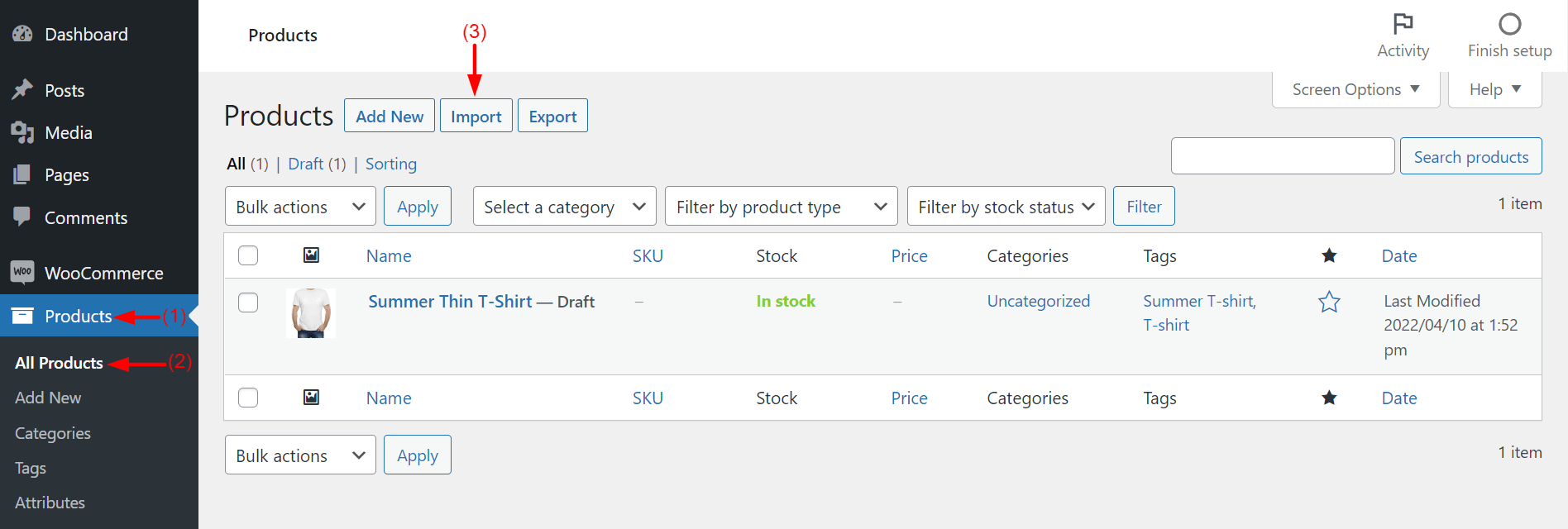Click the 'In stock' status text

pyautogui.click(x=786, y=301)
